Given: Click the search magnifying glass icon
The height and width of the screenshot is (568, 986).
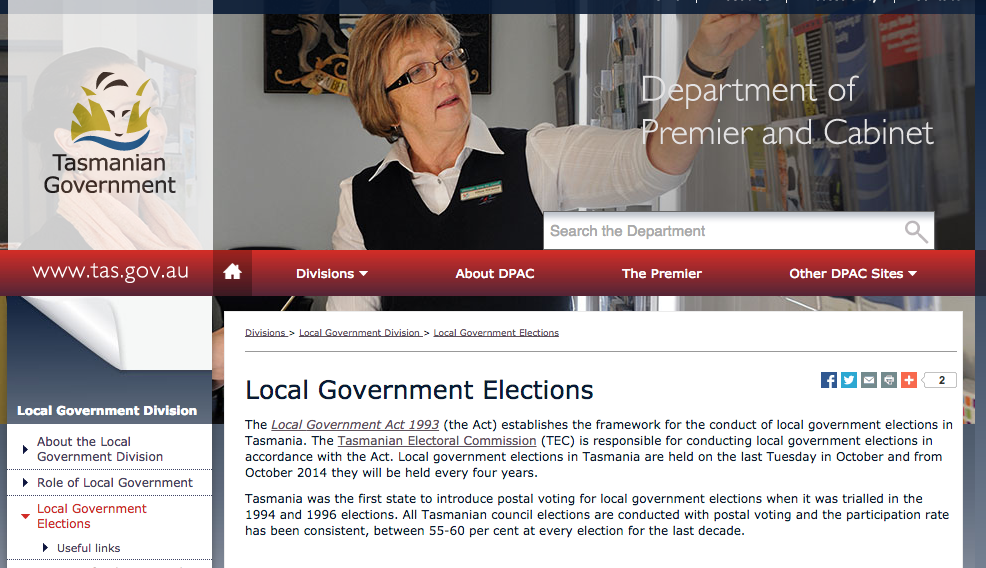Looking at the screenshot, I should pyautogui.click(x=916, y=231).
